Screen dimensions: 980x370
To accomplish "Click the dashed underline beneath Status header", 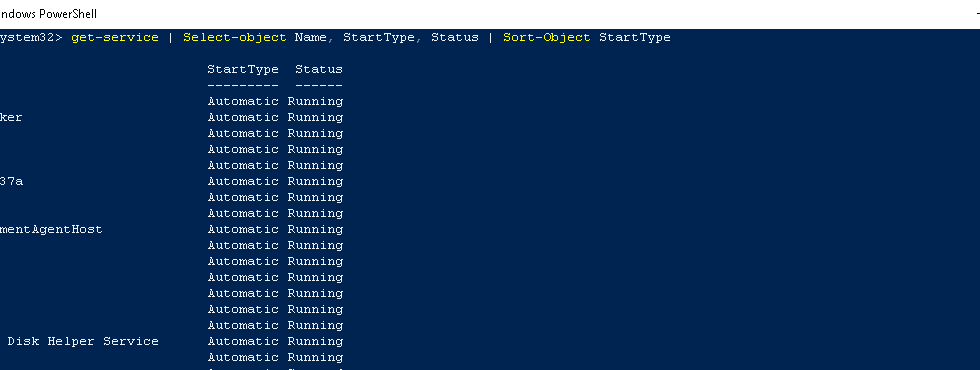I will 319,85.
